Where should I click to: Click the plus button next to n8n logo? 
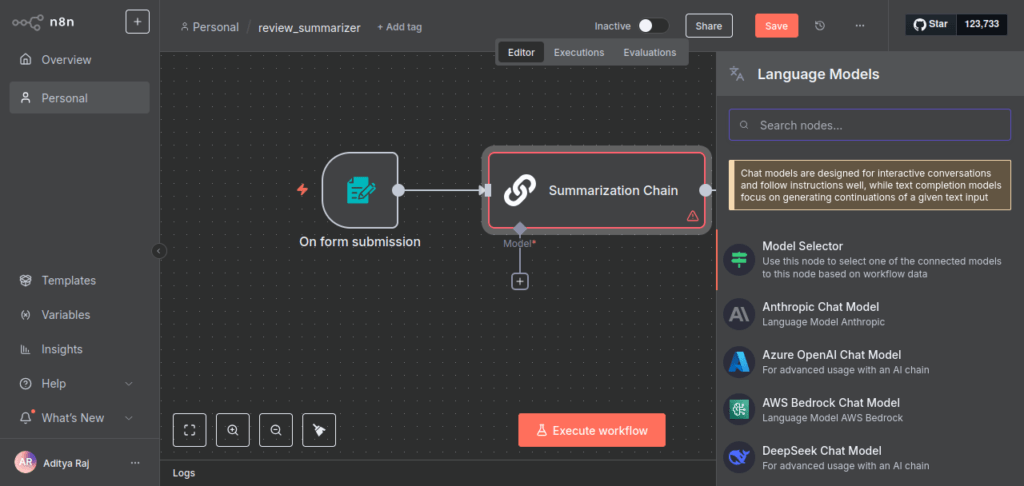pyautogui.click(x=137, y=21)
